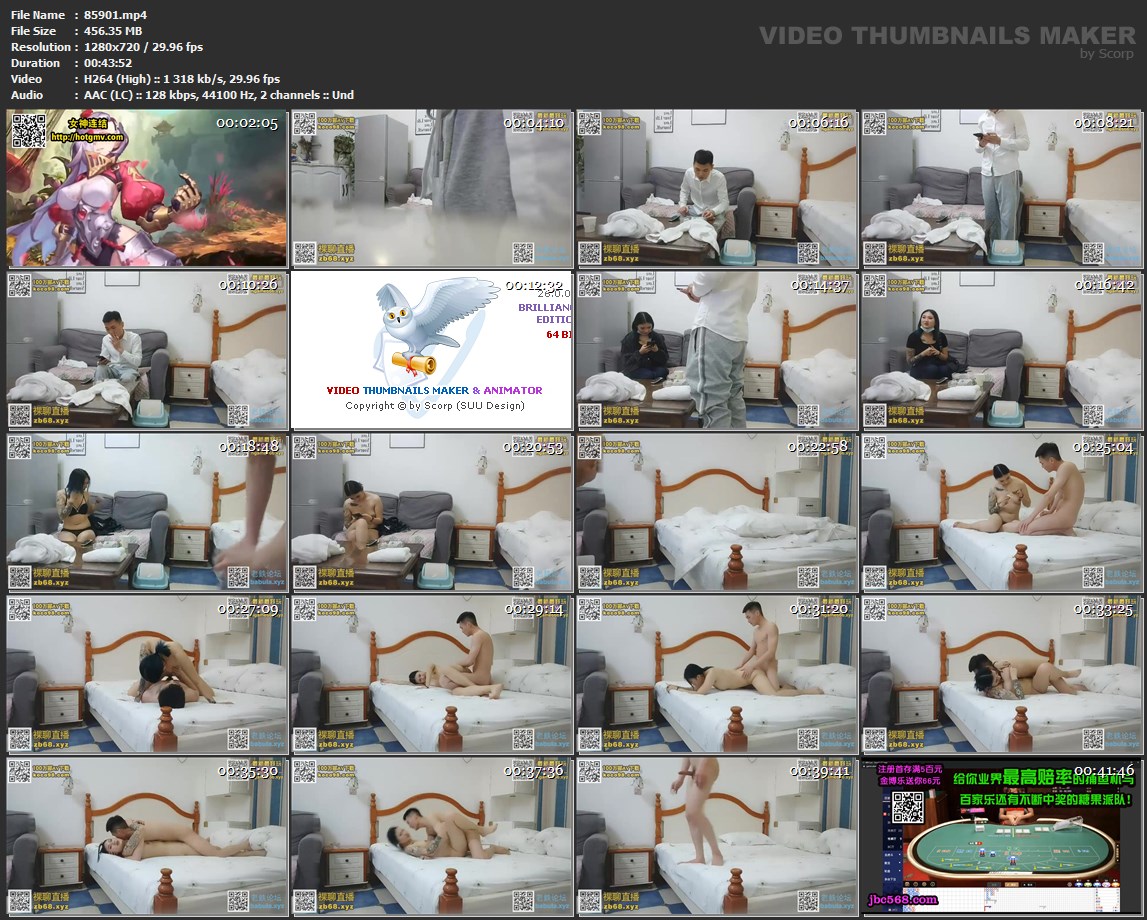Click the 'by Scorp' text in the header
The image size is (1147, 920).
(x=1107, y=54)
